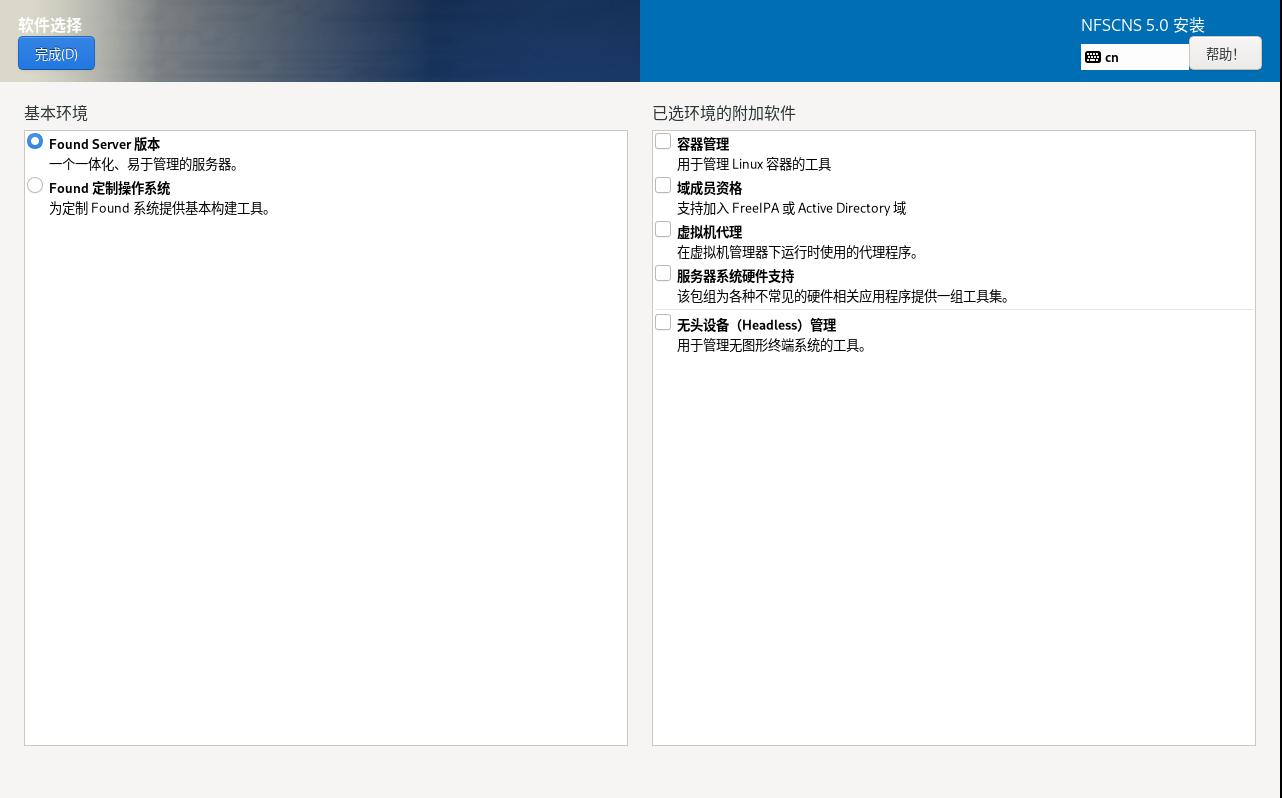Click the 基本环境 section heading
1282x798 pixels.
[56, 113]
